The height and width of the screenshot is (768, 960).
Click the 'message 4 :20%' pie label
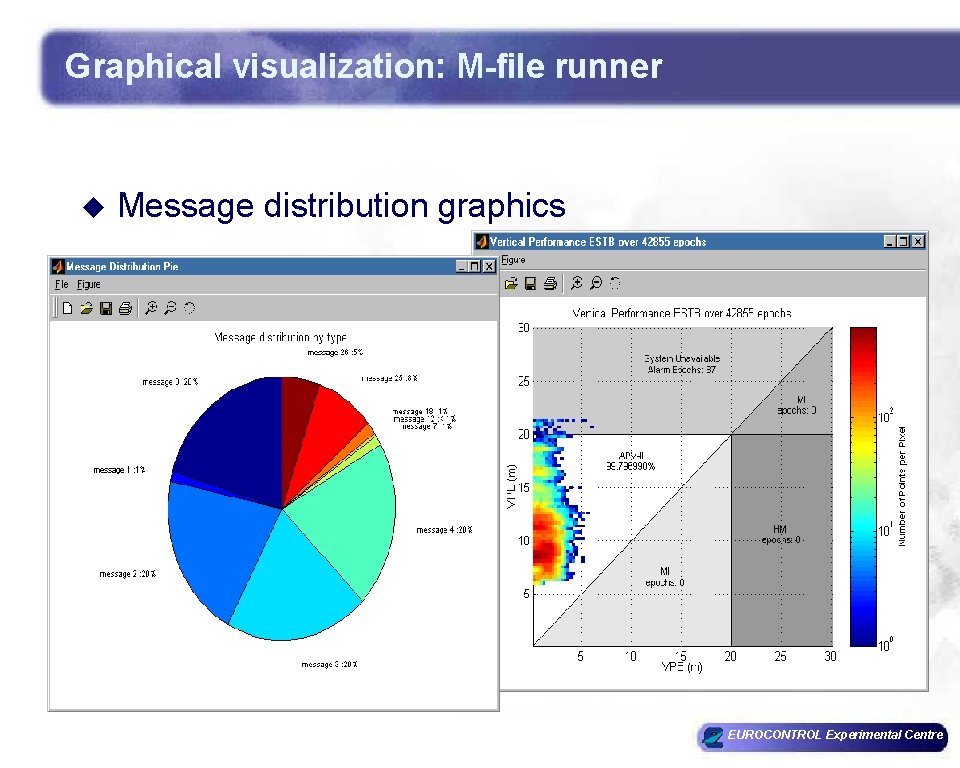click(x=444, y=530)
